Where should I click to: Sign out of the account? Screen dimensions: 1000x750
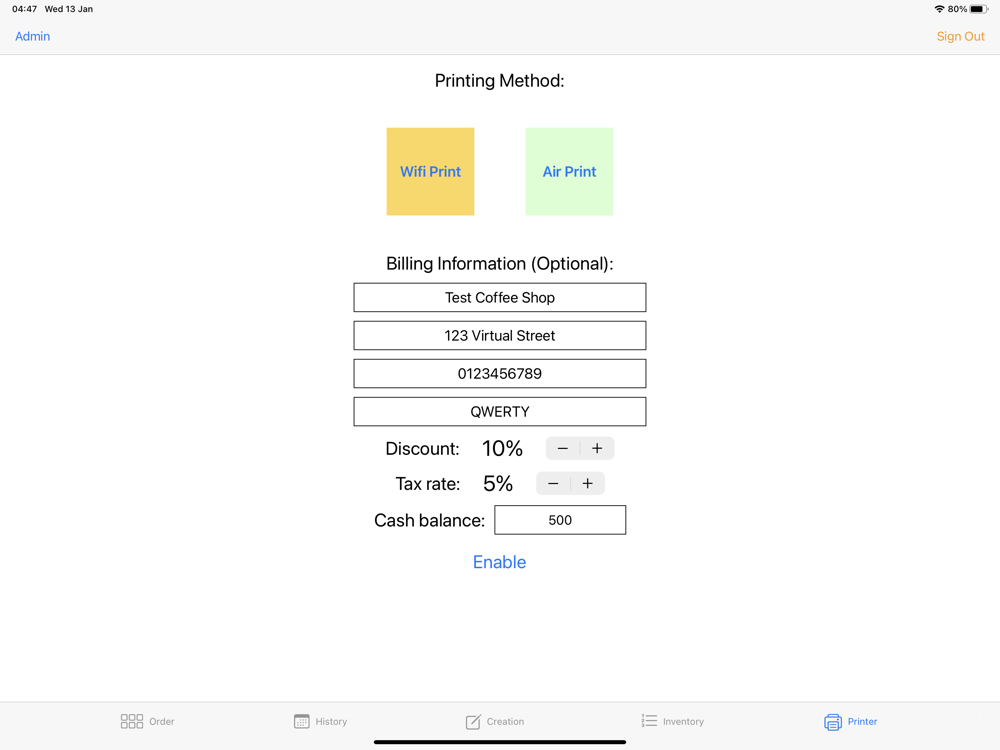coord(960,36)
